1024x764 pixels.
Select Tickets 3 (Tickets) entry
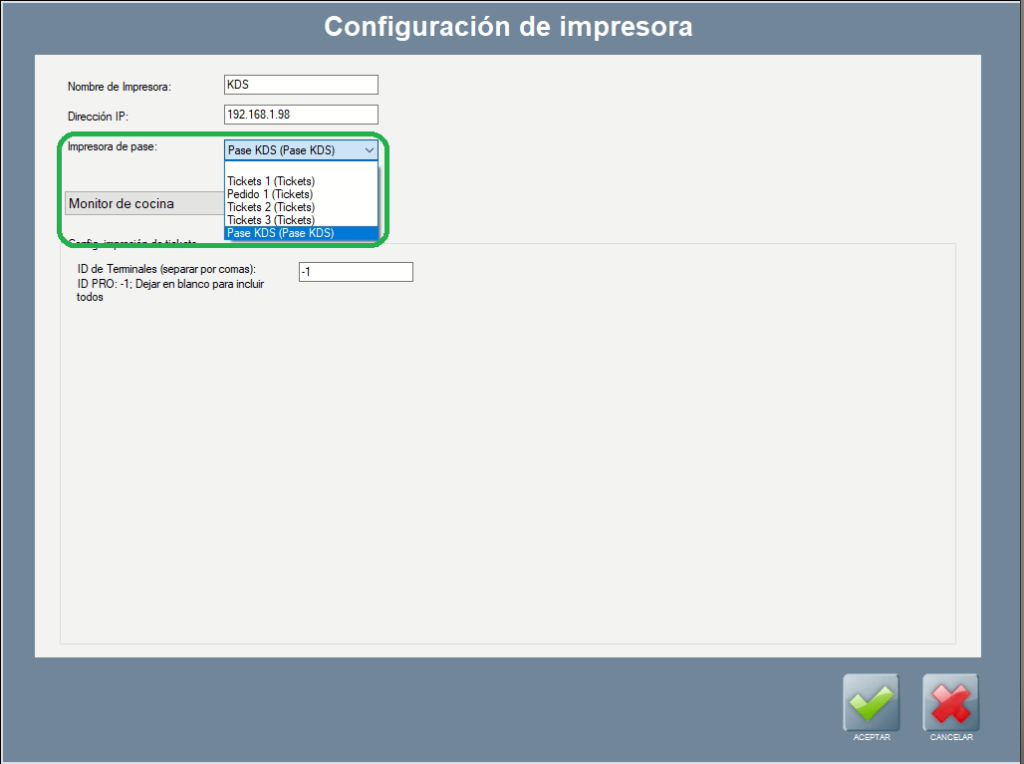click(271, 220)
